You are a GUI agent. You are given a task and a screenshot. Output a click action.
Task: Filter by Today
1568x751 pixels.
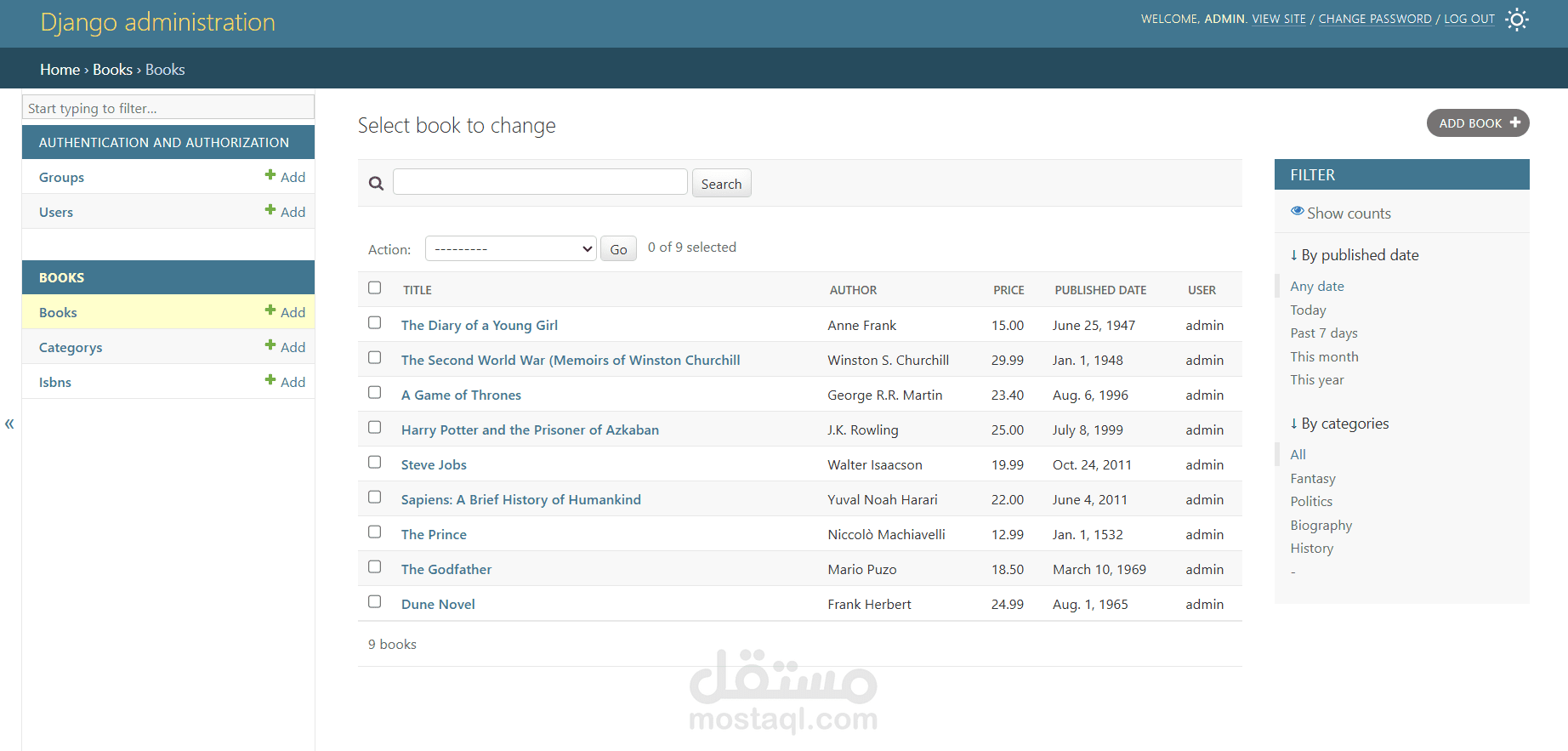1308,310
